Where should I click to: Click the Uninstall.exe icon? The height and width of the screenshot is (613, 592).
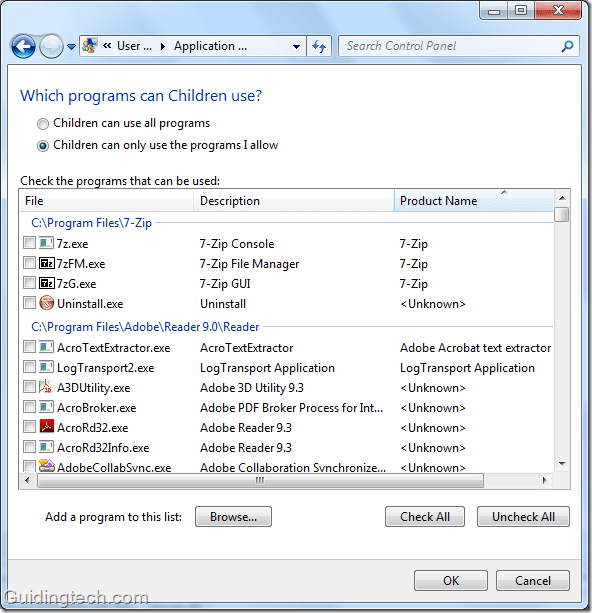46,303
